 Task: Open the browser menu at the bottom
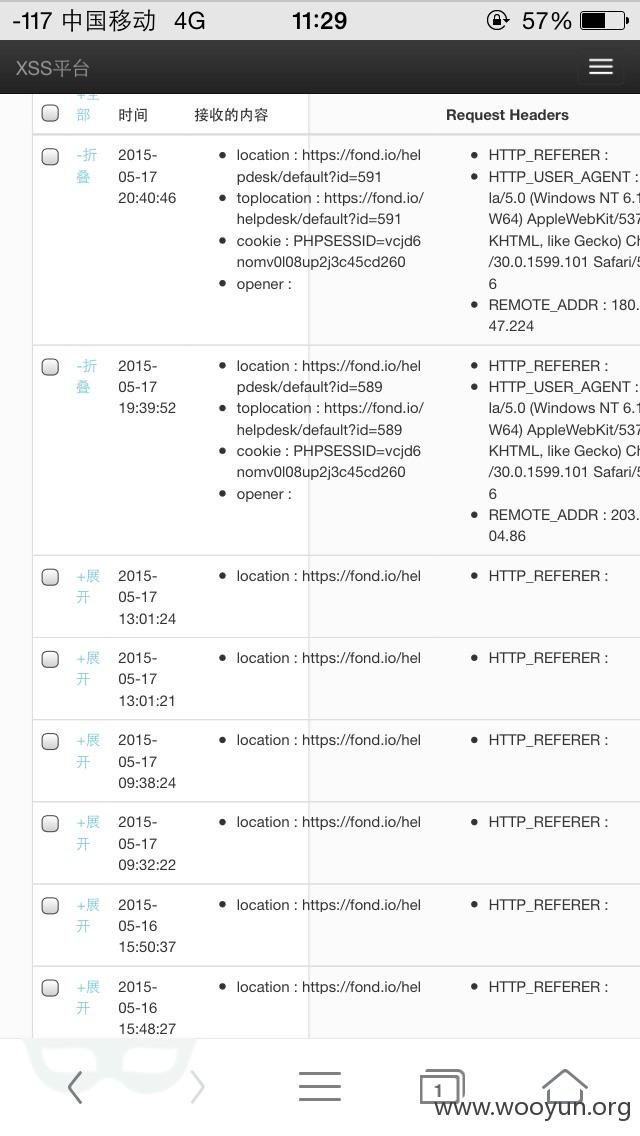[320, 1087]
